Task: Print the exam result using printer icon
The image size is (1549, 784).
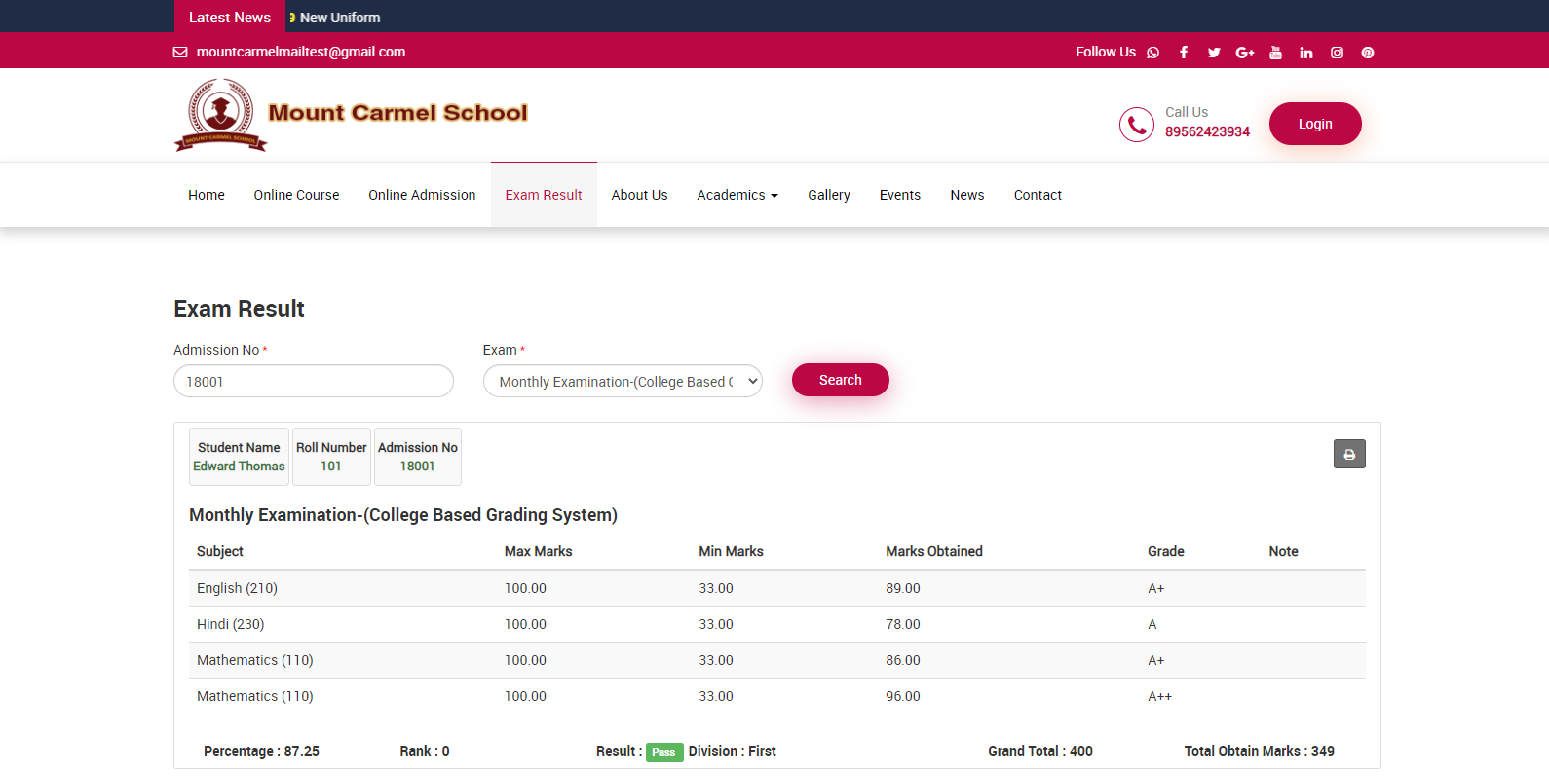Action: 1349,454
